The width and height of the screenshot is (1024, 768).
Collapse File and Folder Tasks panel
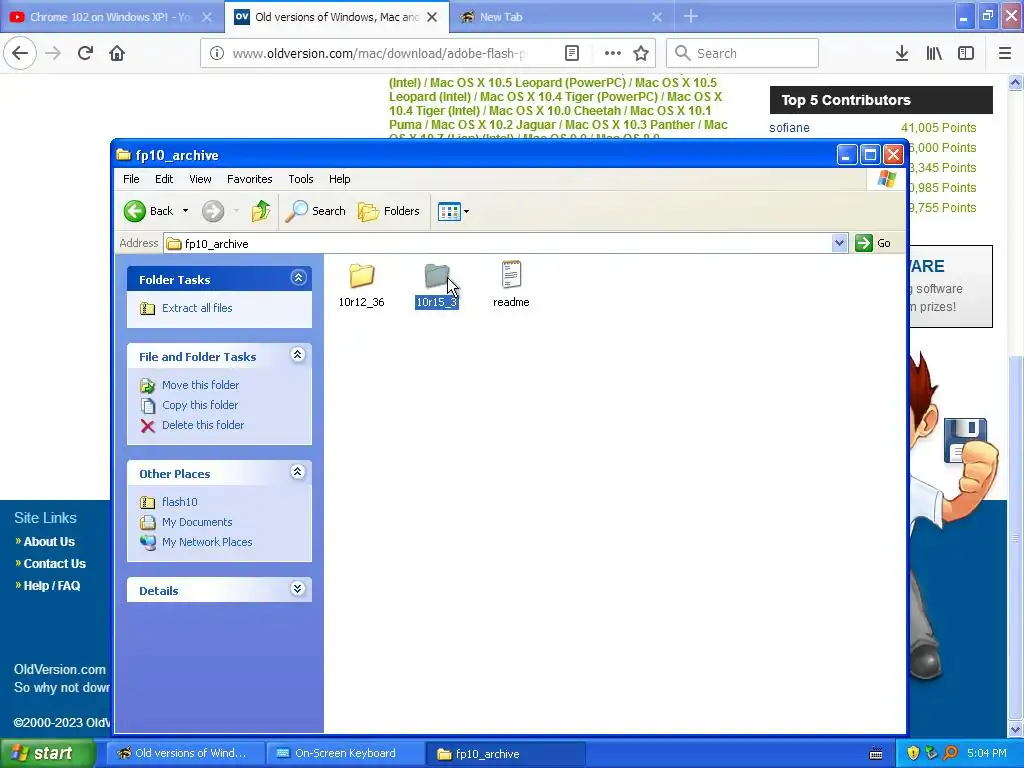coord(298,355)
